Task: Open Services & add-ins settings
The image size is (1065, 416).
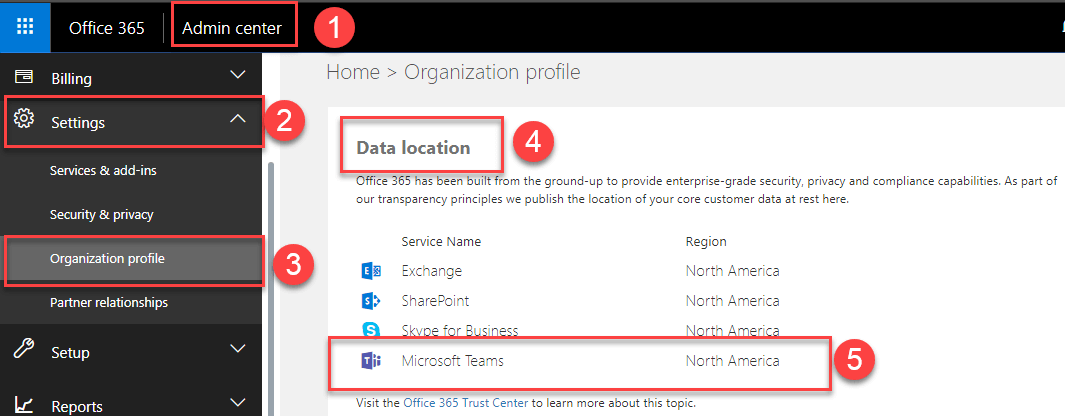Action: 103,171
